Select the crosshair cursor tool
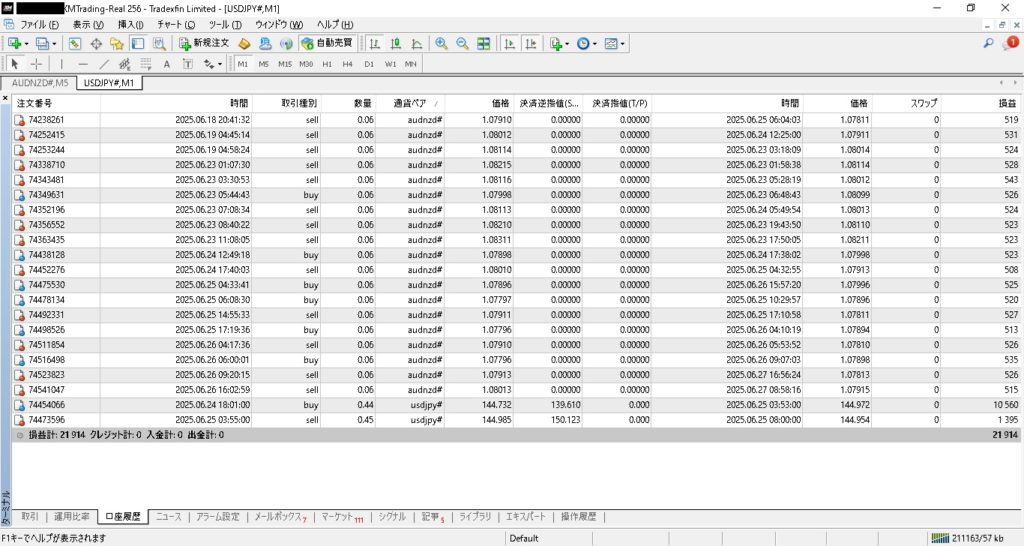This screenshot has height=546, width=1024. [x=36, y=64]
